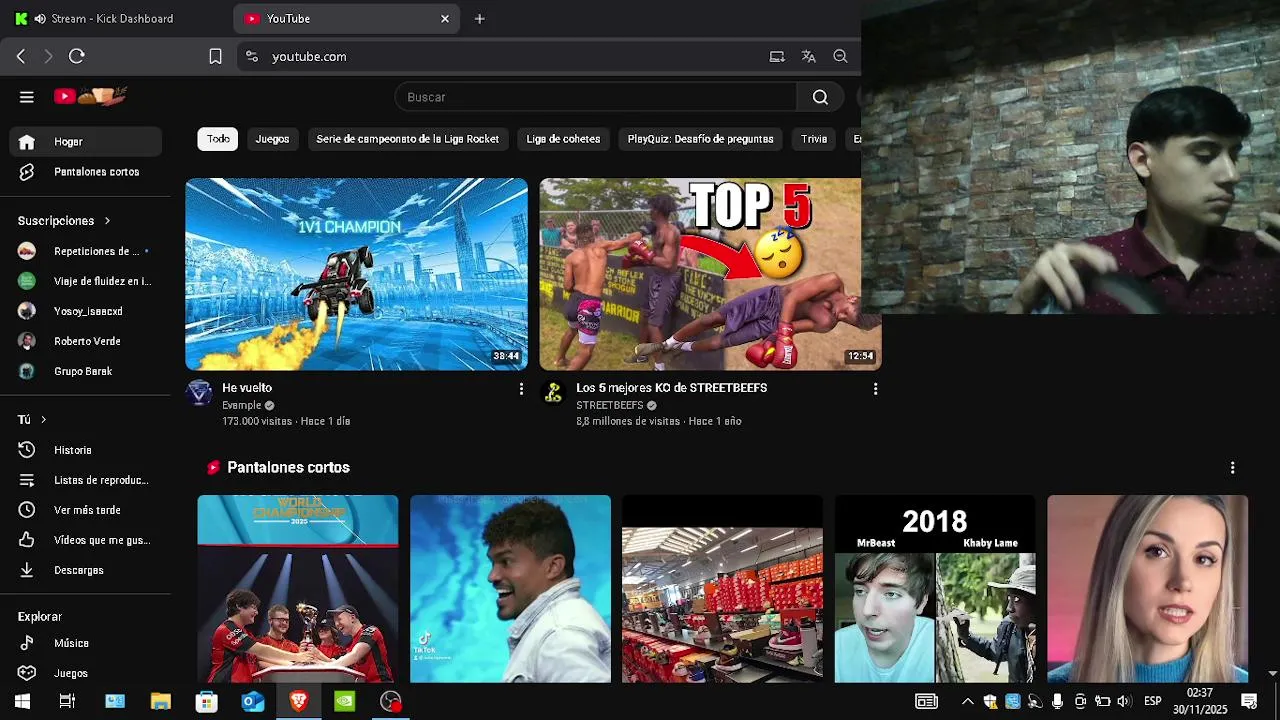The width and height of the screenshot is (1280, 720).
Task: Click the cast/screen icon in address bar
Action: pos(777,57)
